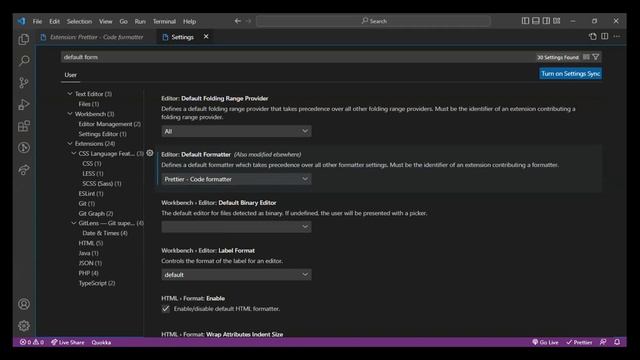The height and width of the screenshot is (360, 640).
Task: Select ESLint in settings tree
Action: point(91,193)
